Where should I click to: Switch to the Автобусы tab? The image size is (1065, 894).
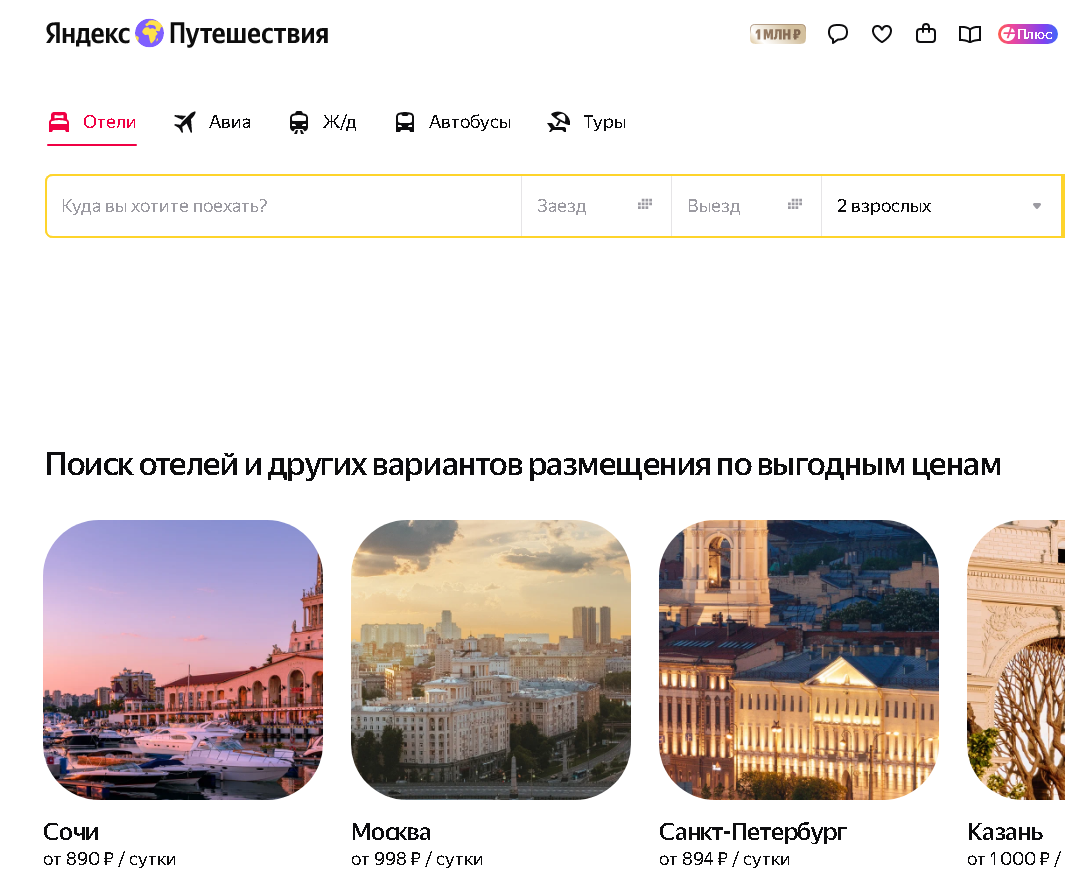click(x=452, y=122)
